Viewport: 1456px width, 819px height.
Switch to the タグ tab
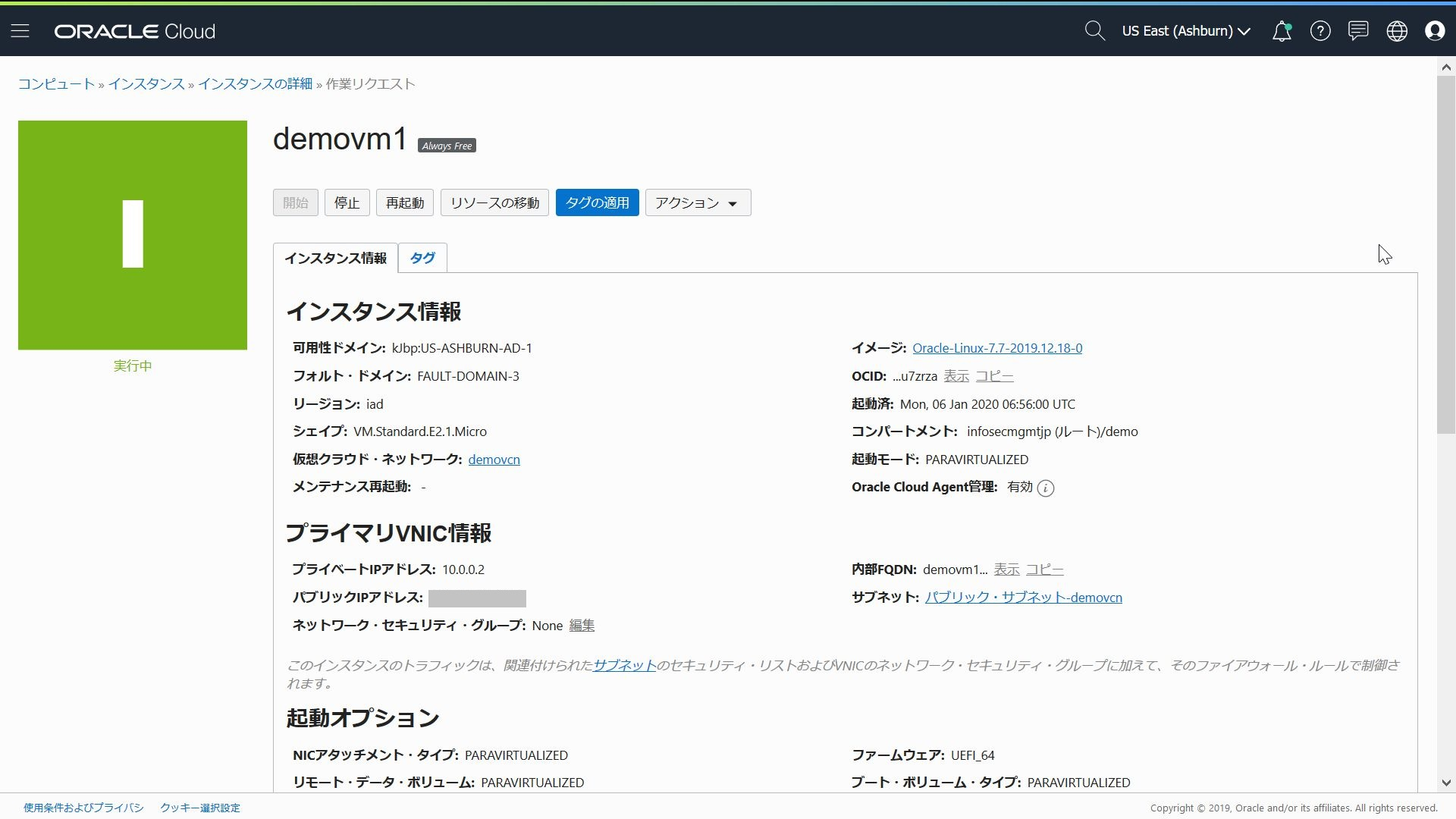422,258
